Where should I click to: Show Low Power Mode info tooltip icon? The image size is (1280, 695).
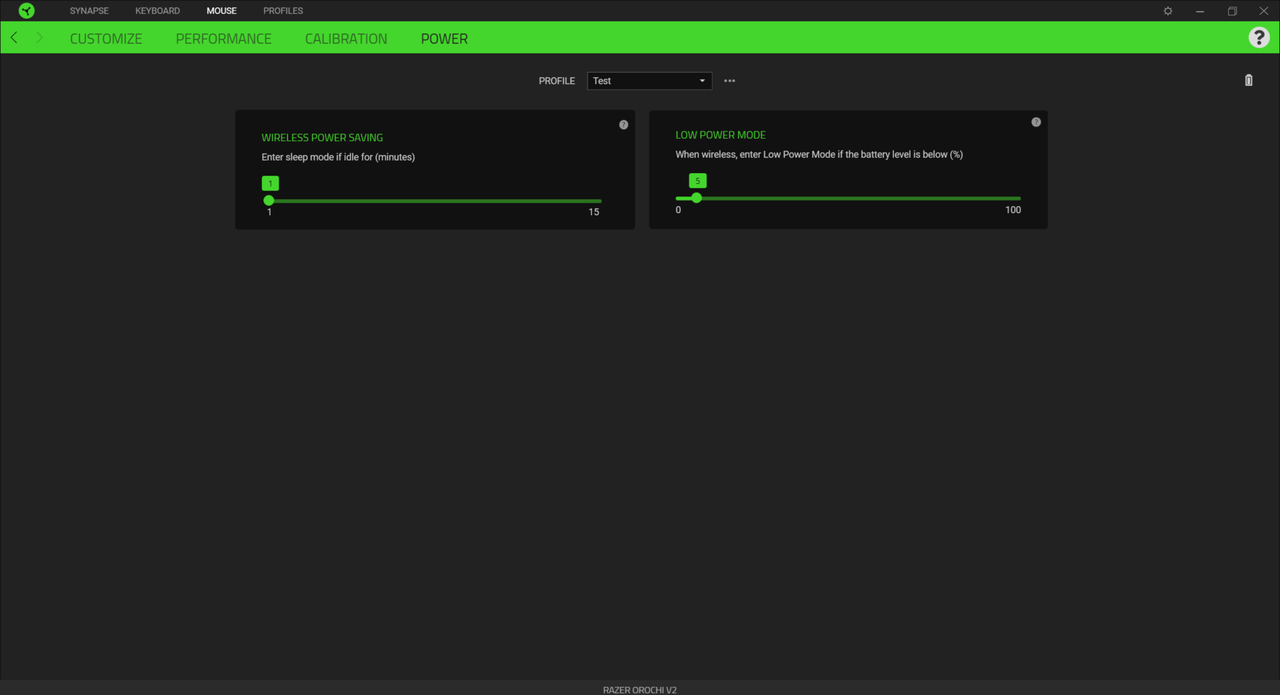point(1036,122)
